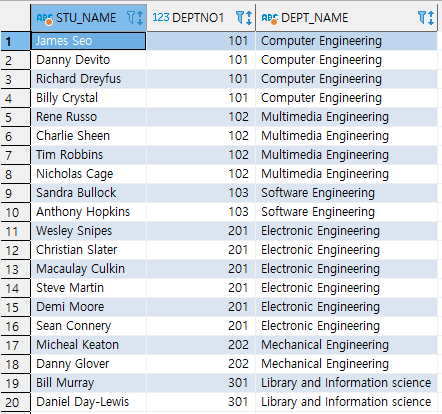The width and height of the screenshot is (442, 414).
Task: Select row number 17 header
Action: point(15,345)
